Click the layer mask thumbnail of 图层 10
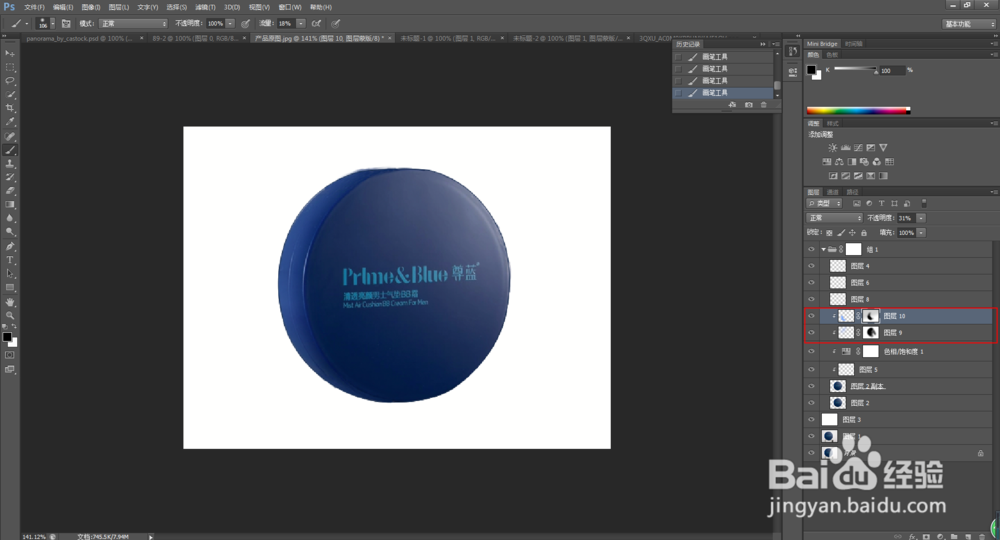1000x540 pixels. point(871,316)
